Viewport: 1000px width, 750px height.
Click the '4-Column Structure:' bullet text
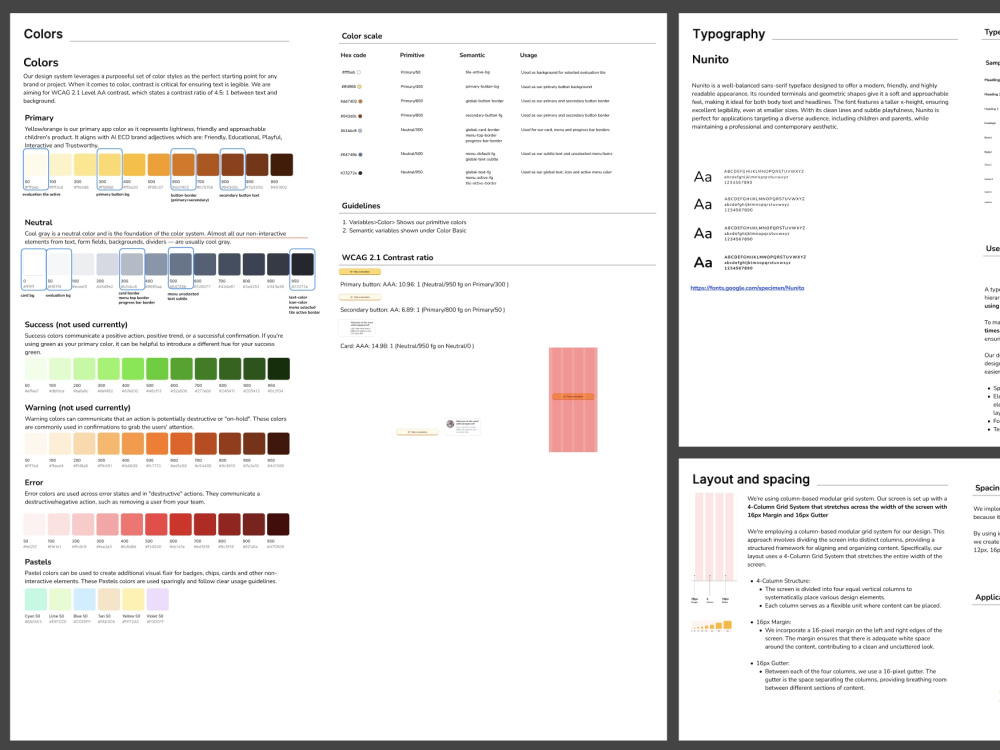783,581
